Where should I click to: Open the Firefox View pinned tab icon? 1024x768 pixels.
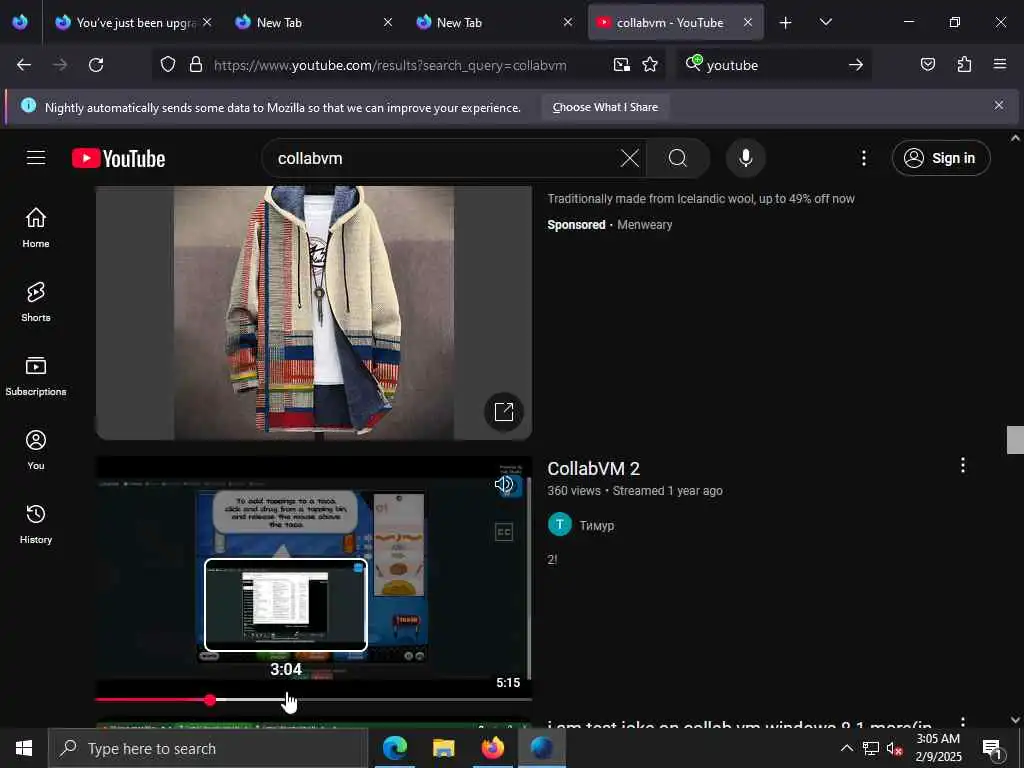pyautogui.click(x=20, y=22)
